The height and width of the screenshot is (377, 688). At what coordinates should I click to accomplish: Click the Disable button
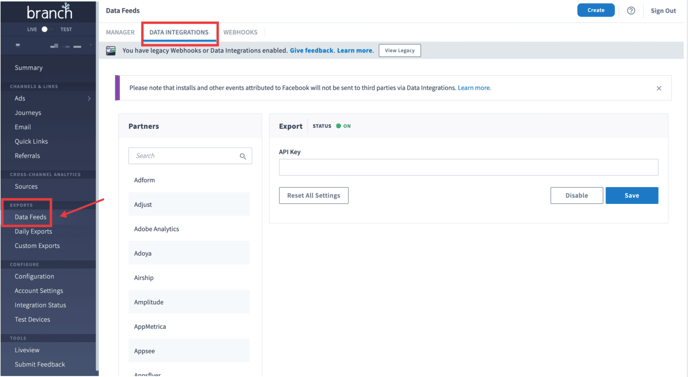[x=577, y=195]
